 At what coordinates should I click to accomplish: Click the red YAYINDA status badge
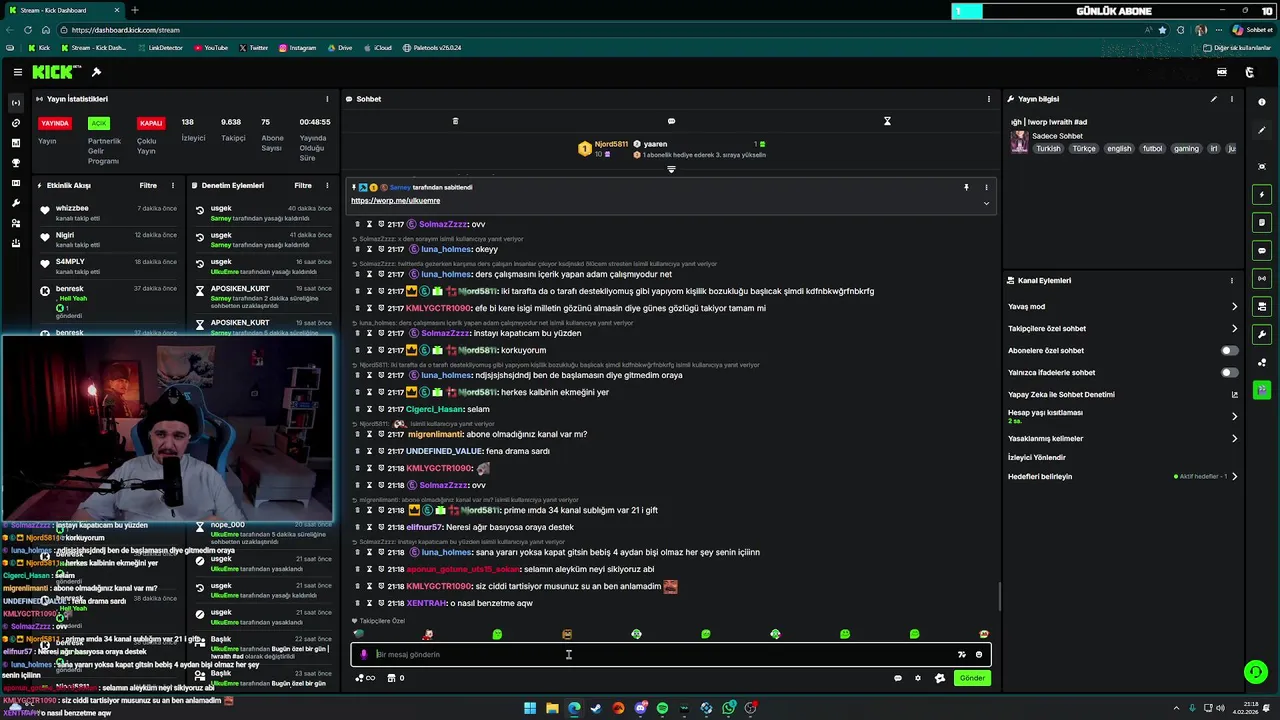(x=55, y=123)
